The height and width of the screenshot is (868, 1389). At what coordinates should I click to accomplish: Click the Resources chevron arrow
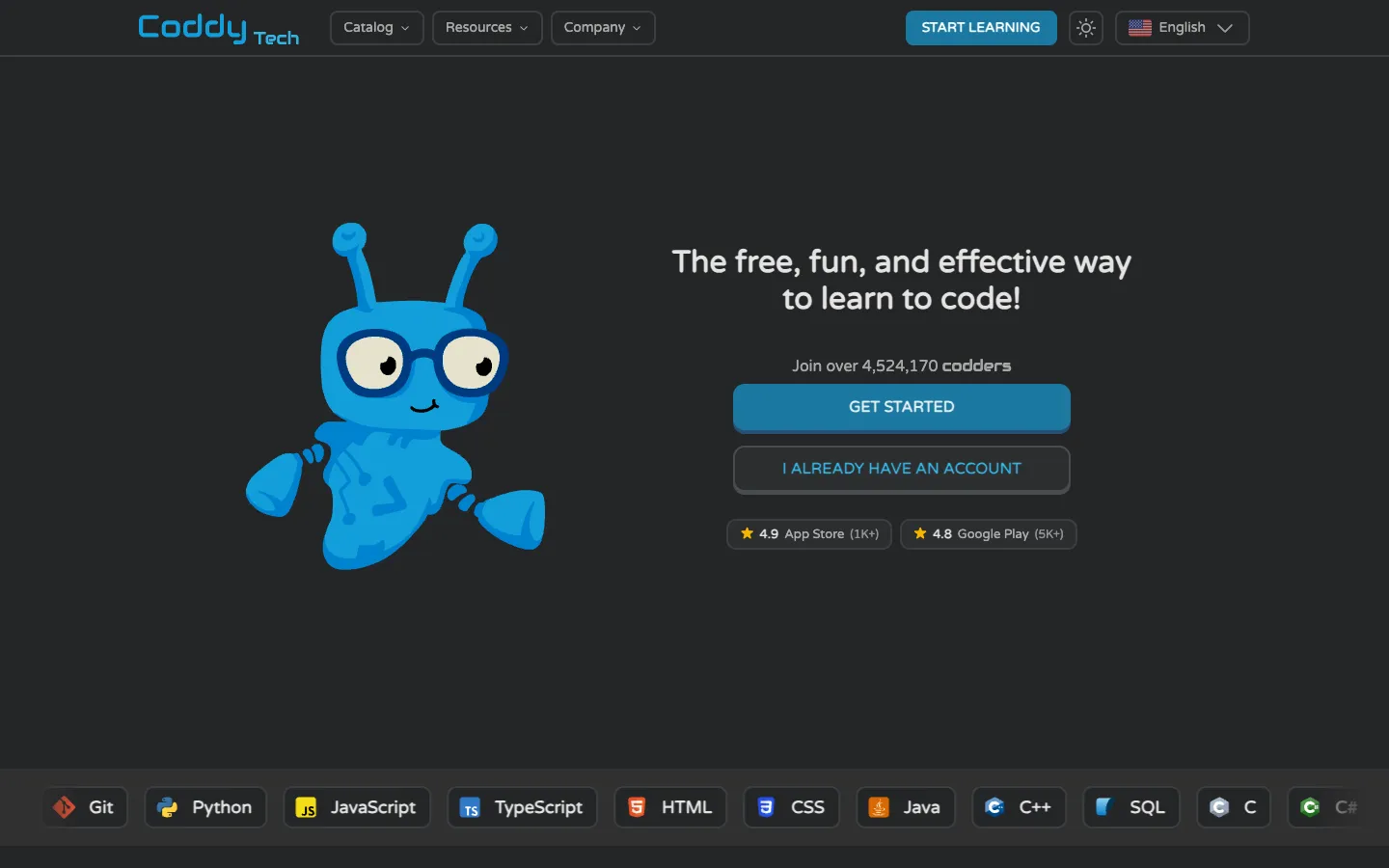pyautogui.click(x=524, y=29)
